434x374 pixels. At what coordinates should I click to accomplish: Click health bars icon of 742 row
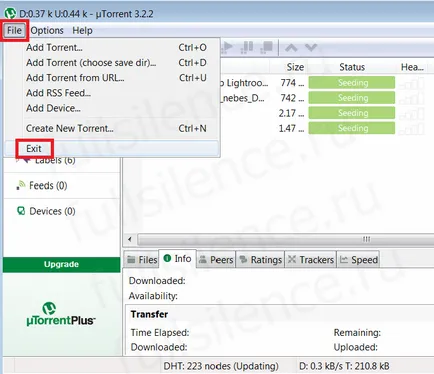(x=412, y=98)
